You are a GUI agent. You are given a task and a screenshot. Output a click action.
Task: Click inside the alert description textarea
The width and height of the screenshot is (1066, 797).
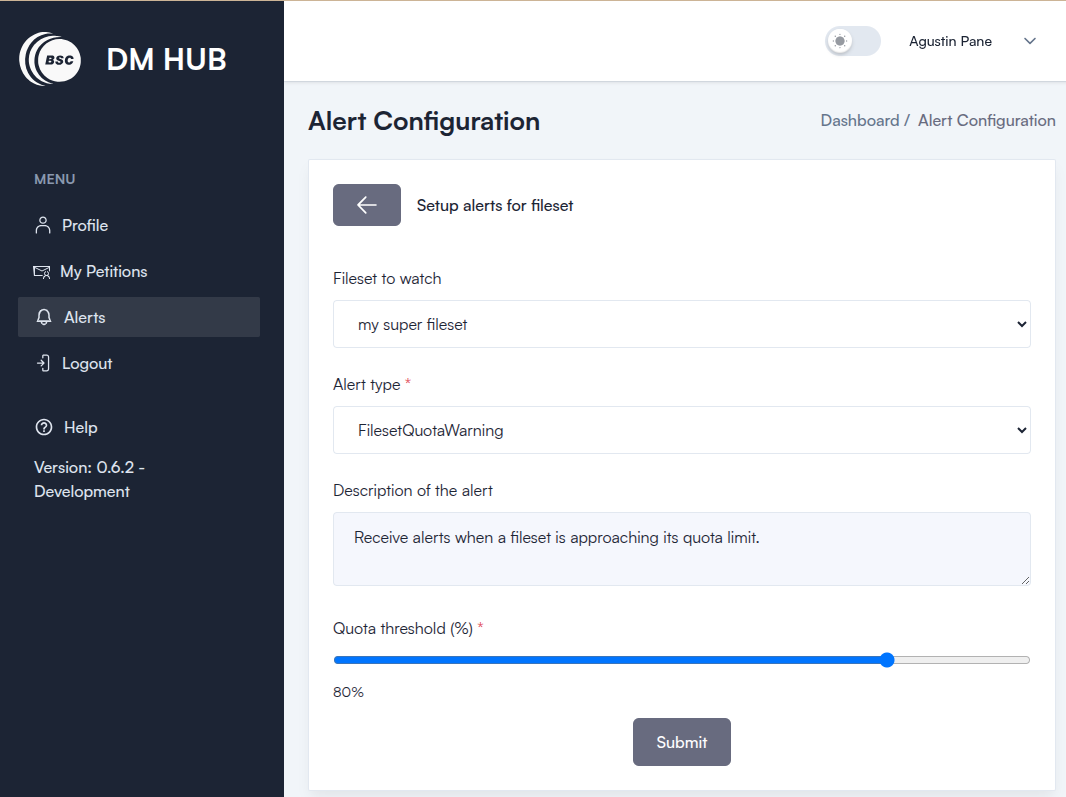tap(681, 549)
